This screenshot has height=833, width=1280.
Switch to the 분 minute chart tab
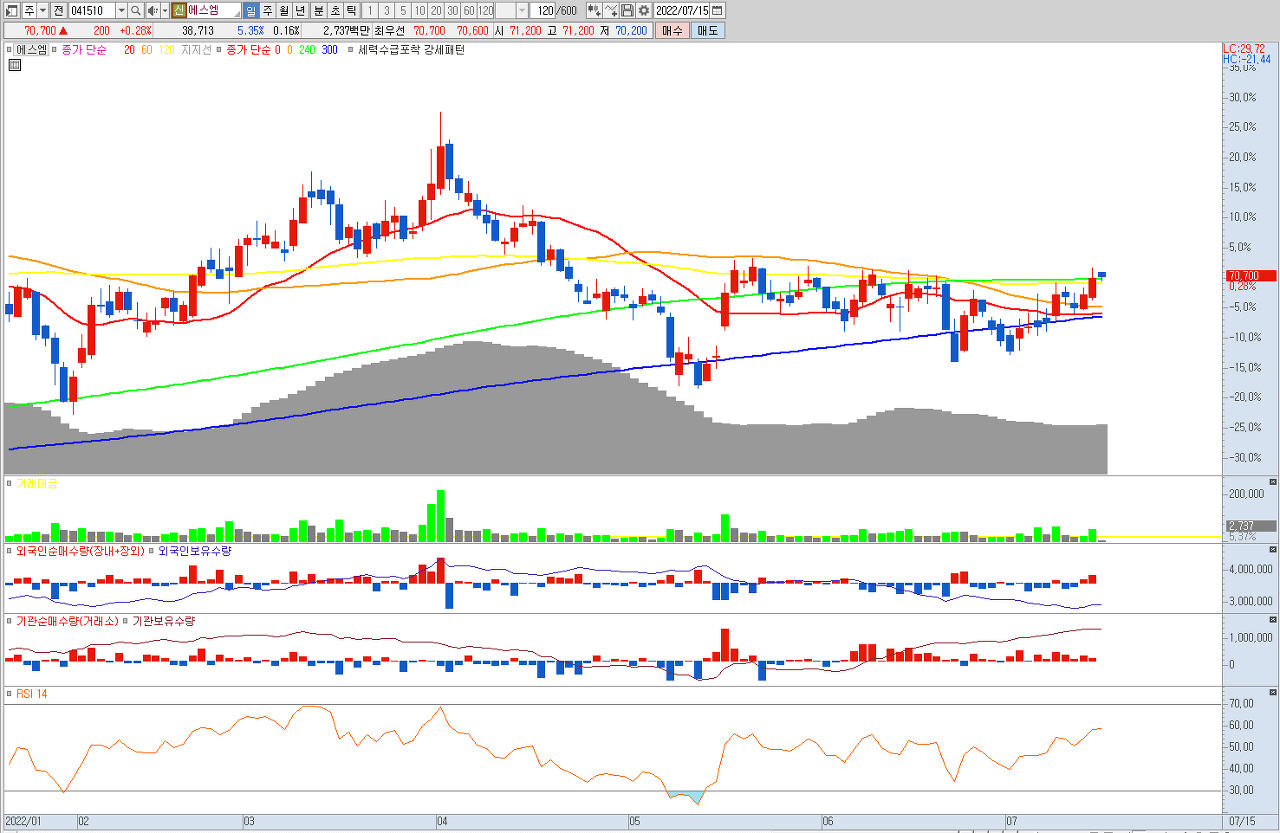click(x=318, y=10)
